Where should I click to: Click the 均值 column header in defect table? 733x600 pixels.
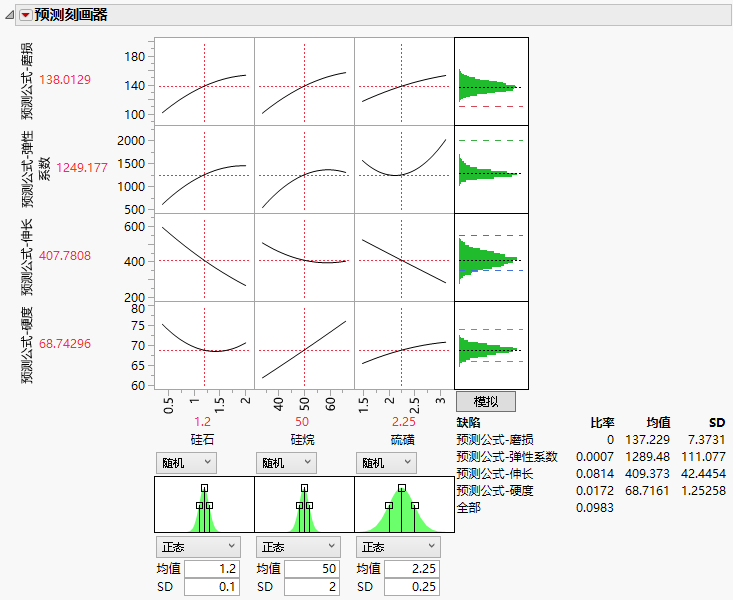(x=658, y=423)
